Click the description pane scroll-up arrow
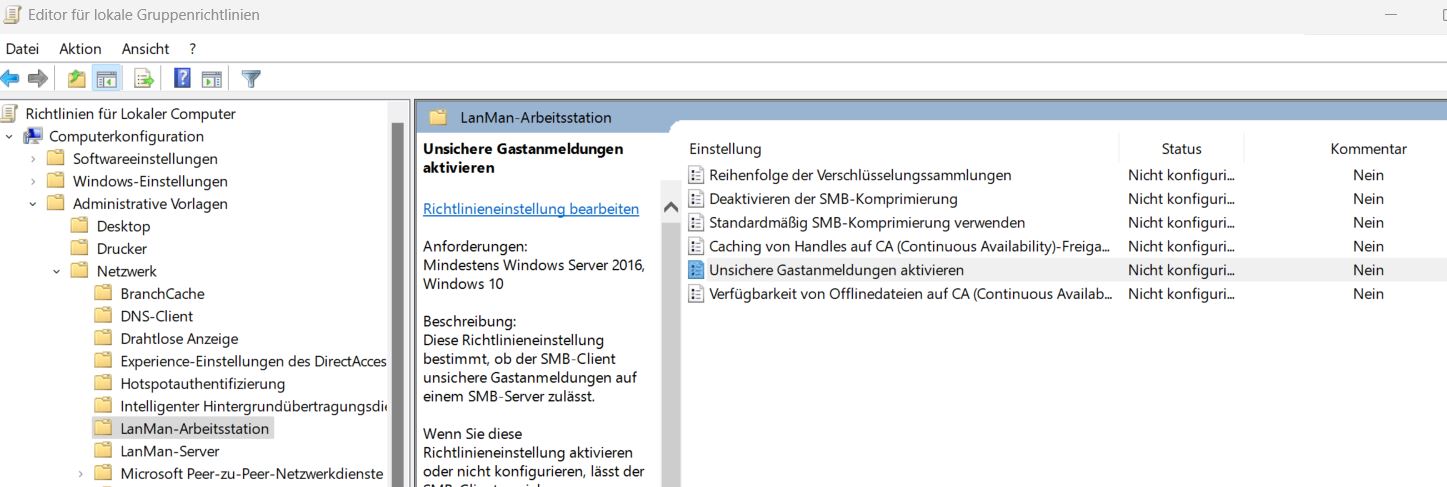Image resolution: width=1447 pixels, height=487 pixels. (670, 208)
